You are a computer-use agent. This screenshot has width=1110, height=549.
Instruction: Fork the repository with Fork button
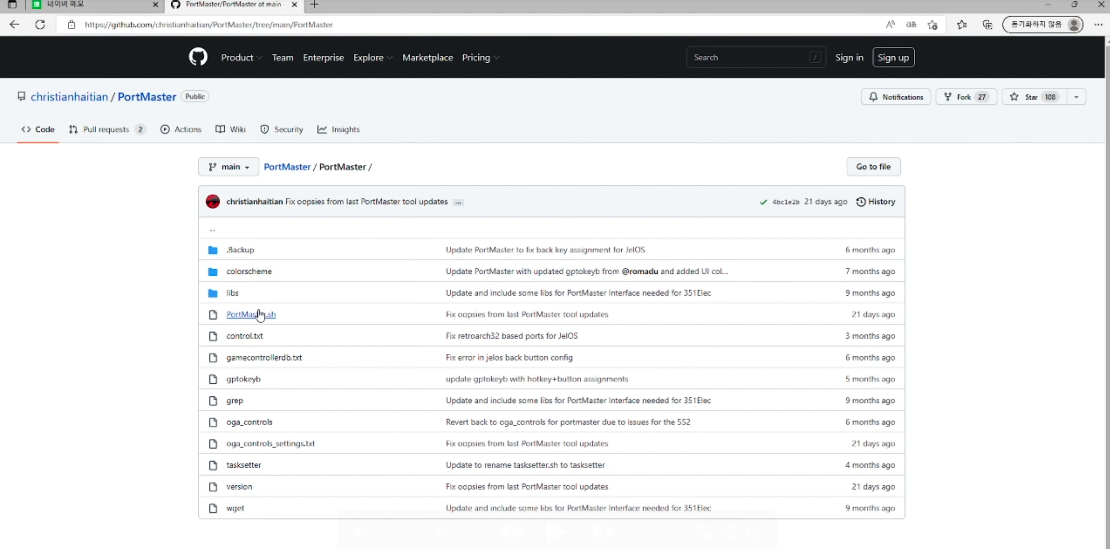(966, 97)
